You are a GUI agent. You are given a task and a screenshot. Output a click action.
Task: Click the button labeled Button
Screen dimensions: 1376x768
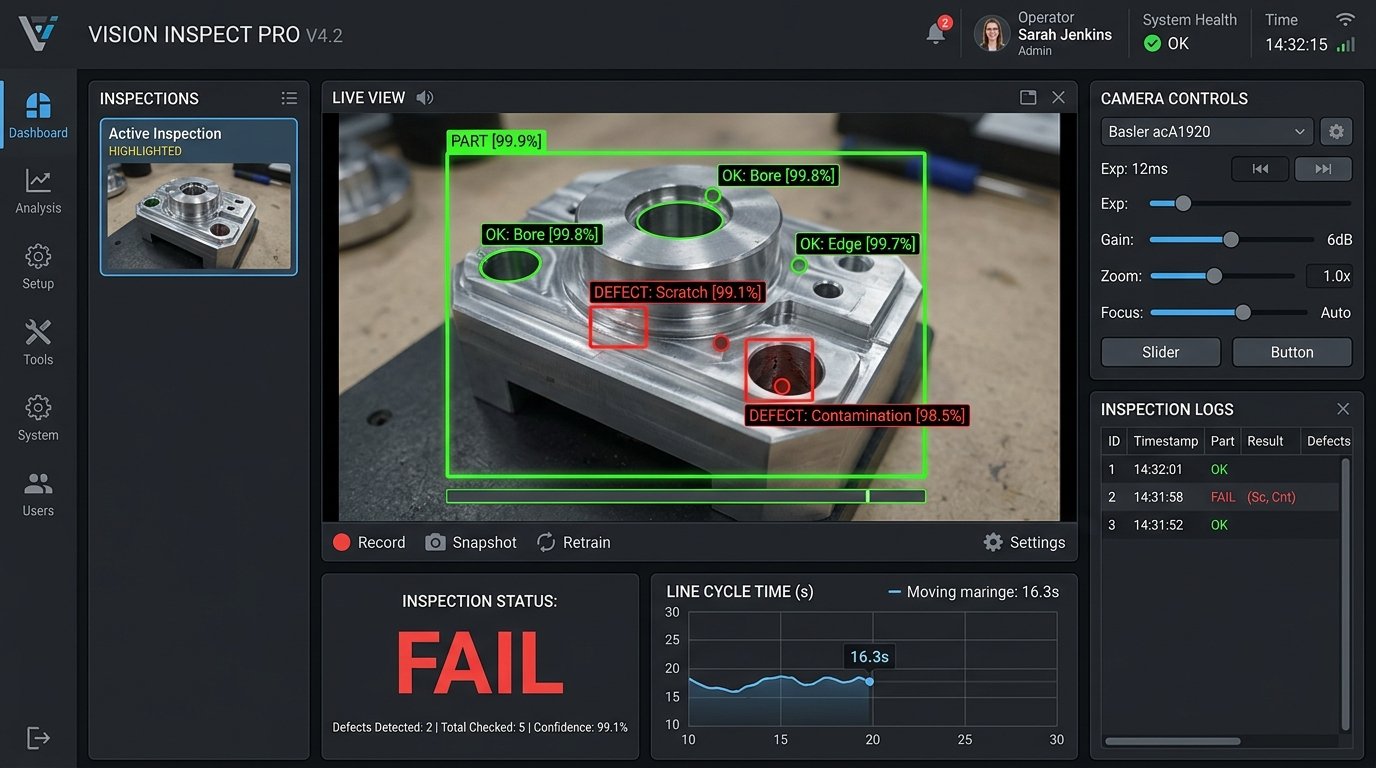(x=1292, y=352)
